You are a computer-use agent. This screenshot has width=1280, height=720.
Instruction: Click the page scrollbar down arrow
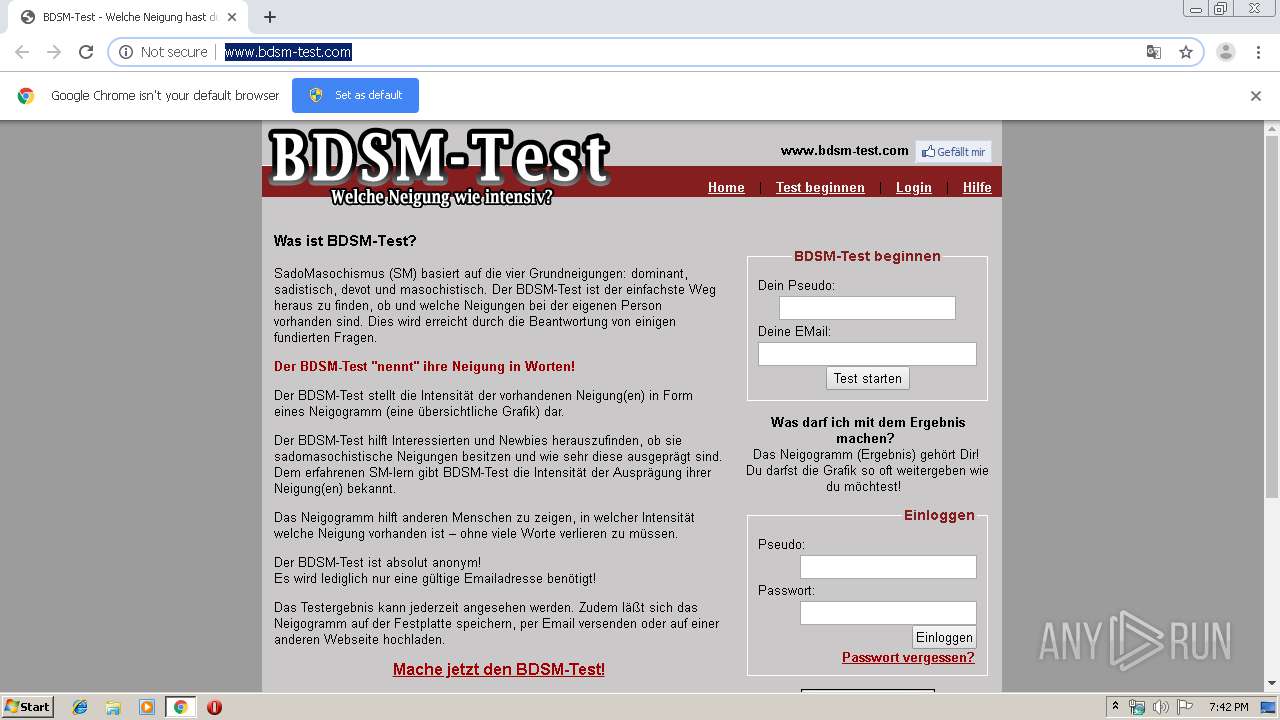tap(1272, 684)
